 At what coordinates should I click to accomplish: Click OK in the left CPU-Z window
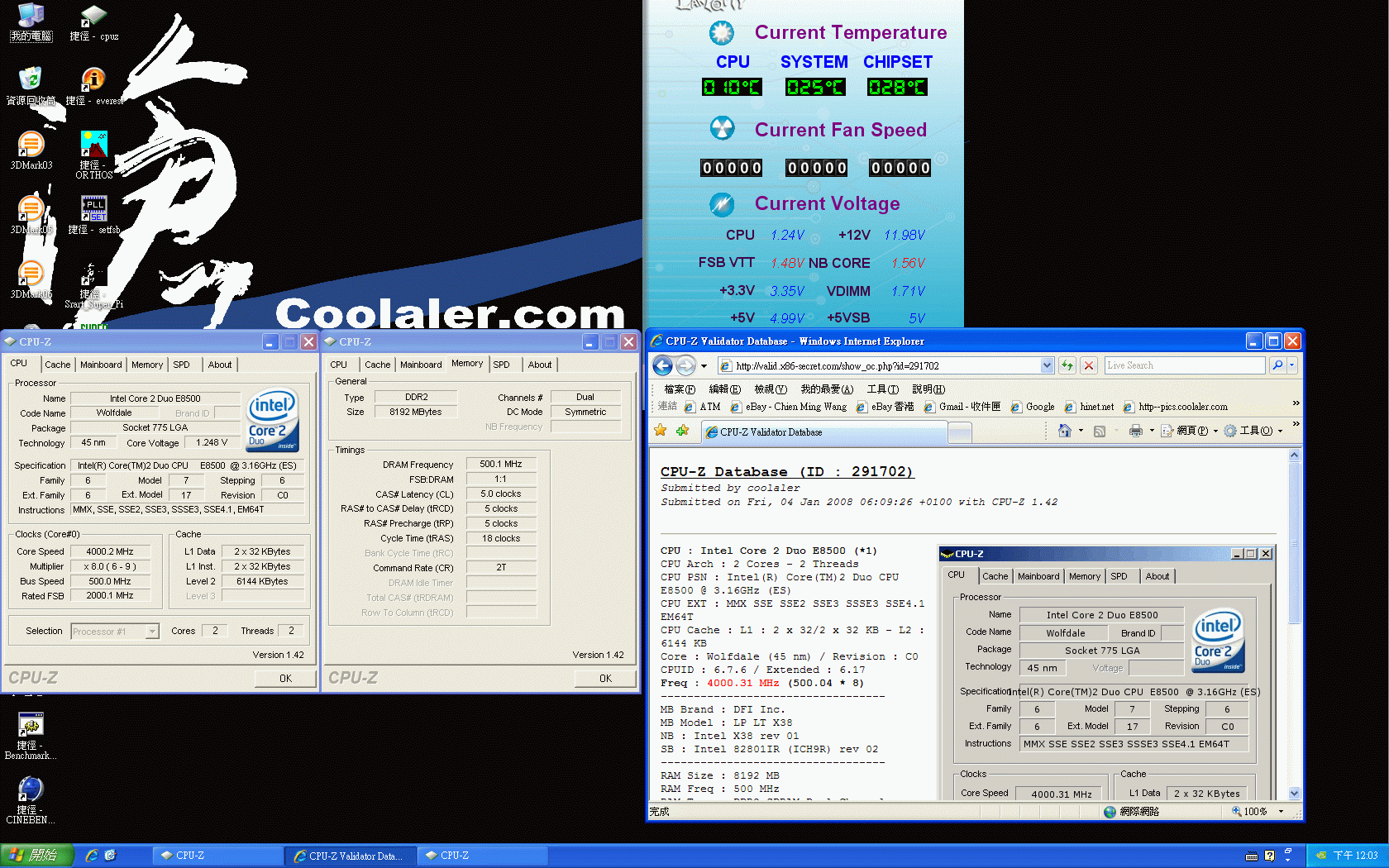[285, 678]
